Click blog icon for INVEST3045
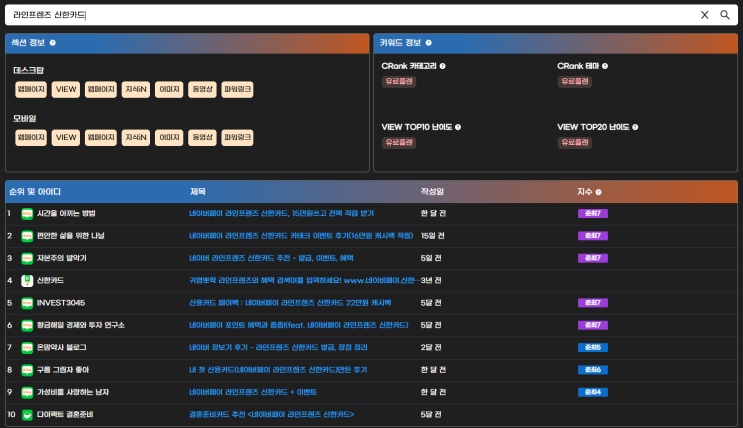 tap(27, 303)
